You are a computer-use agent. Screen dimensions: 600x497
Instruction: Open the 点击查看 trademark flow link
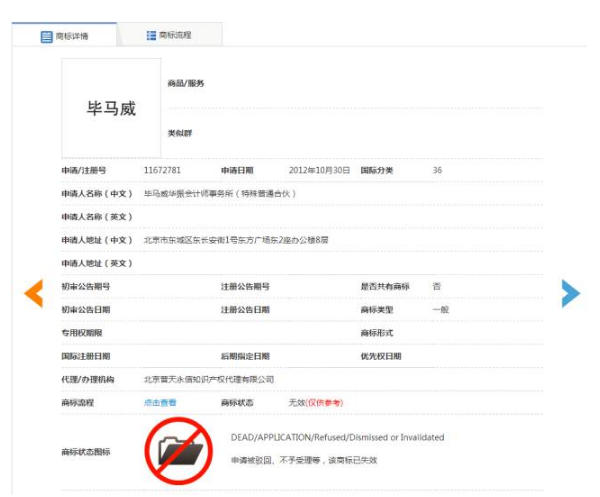click(x=160, y=402)
